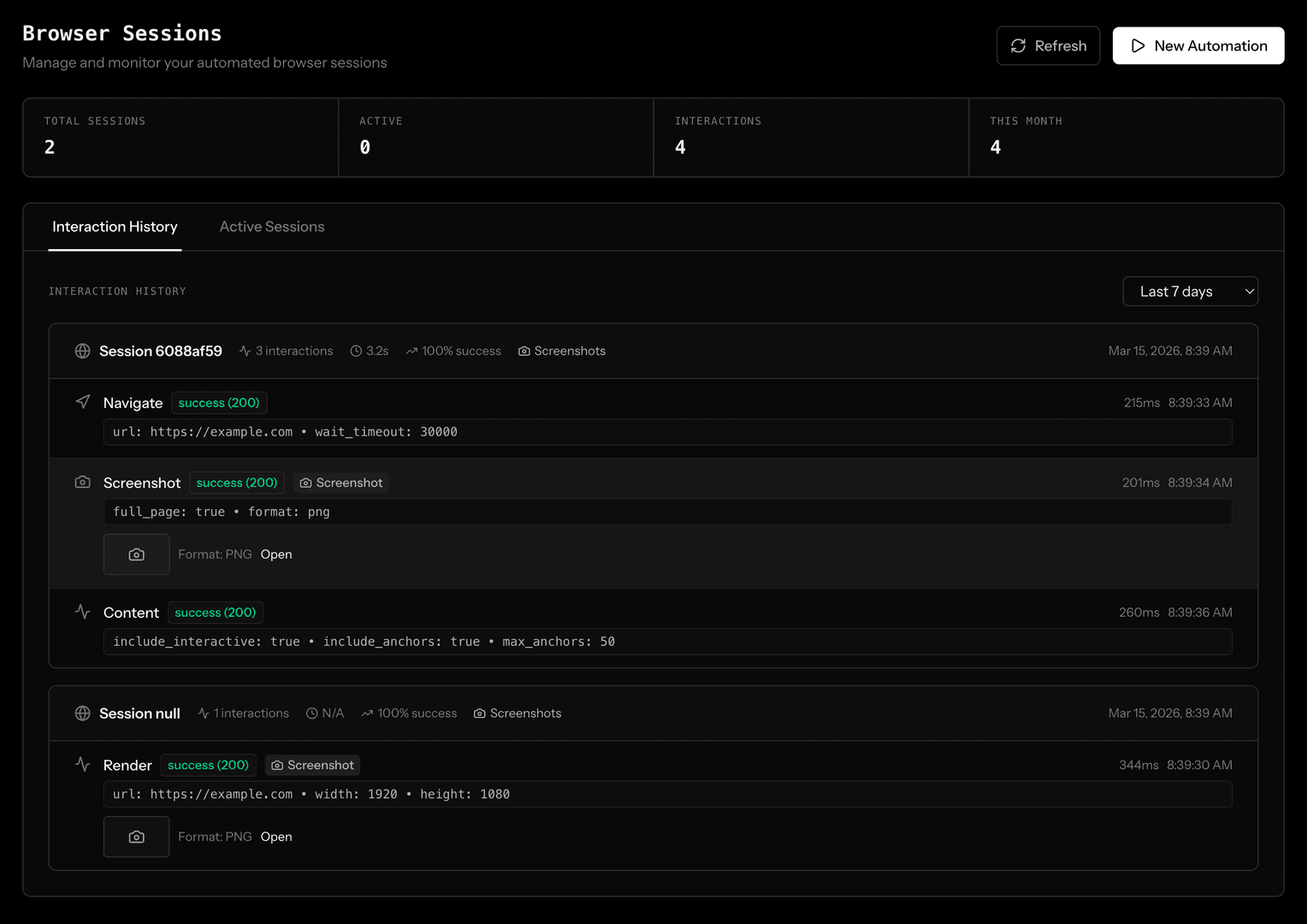Screen dimensions: 1307x924
Task: Select the Navigate send-arrow icon
Action: coord(82,401)
